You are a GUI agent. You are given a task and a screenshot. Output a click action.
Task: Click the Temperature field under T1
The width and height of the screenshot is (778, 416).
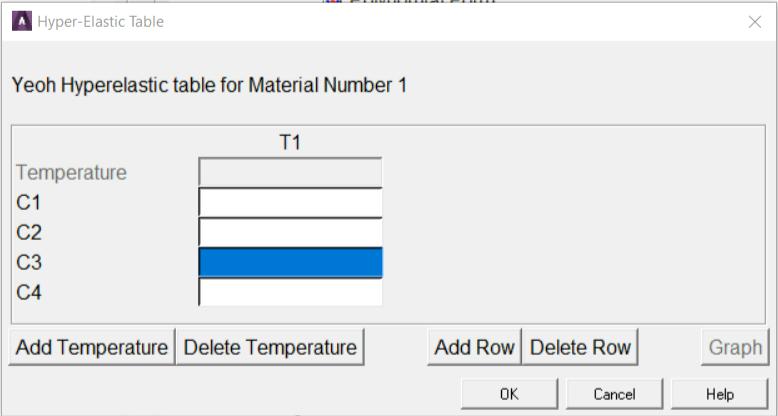[290, 172]
